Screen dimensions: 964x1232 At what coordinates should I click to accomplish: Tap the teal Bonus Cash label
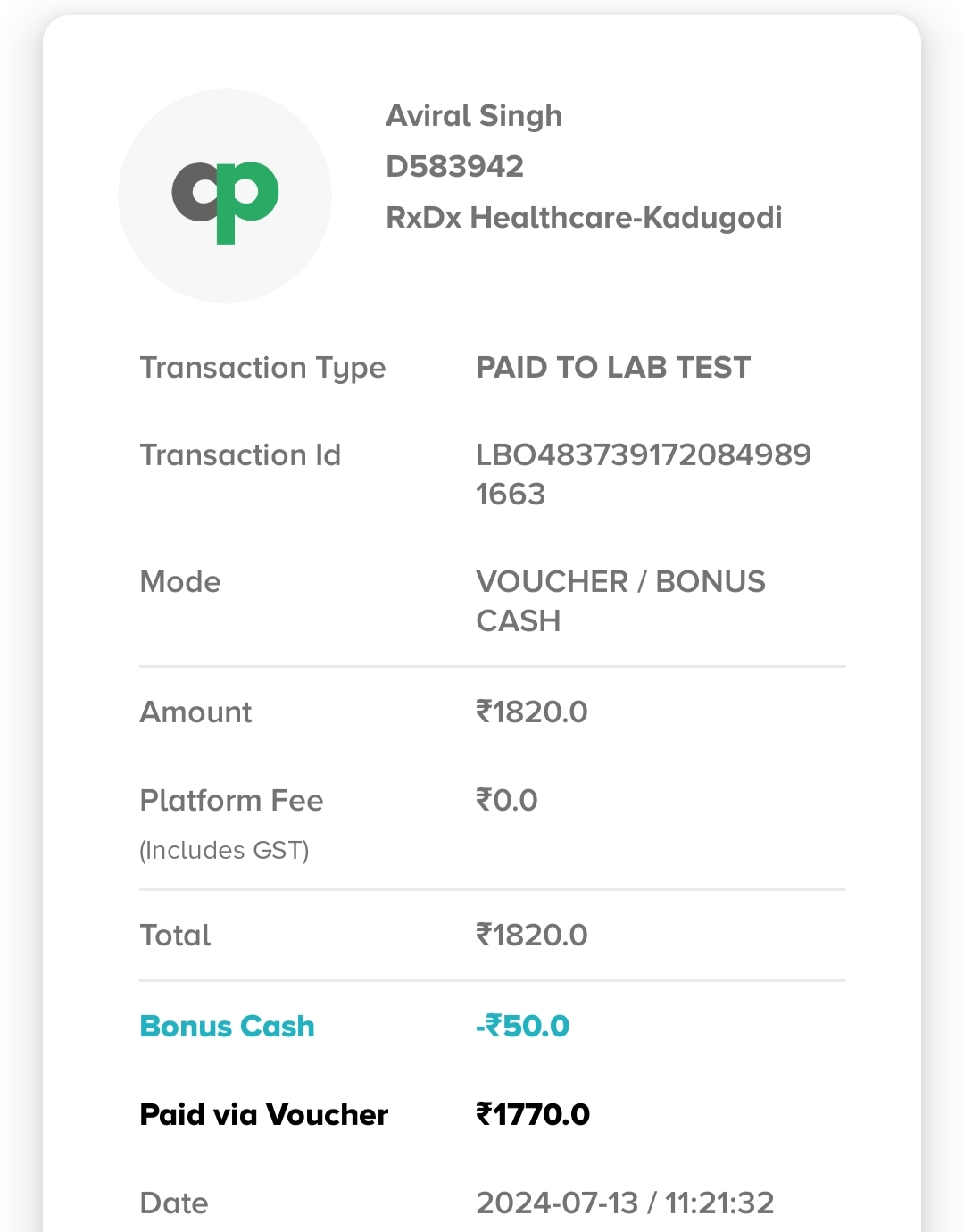[x=227, y=1027]
